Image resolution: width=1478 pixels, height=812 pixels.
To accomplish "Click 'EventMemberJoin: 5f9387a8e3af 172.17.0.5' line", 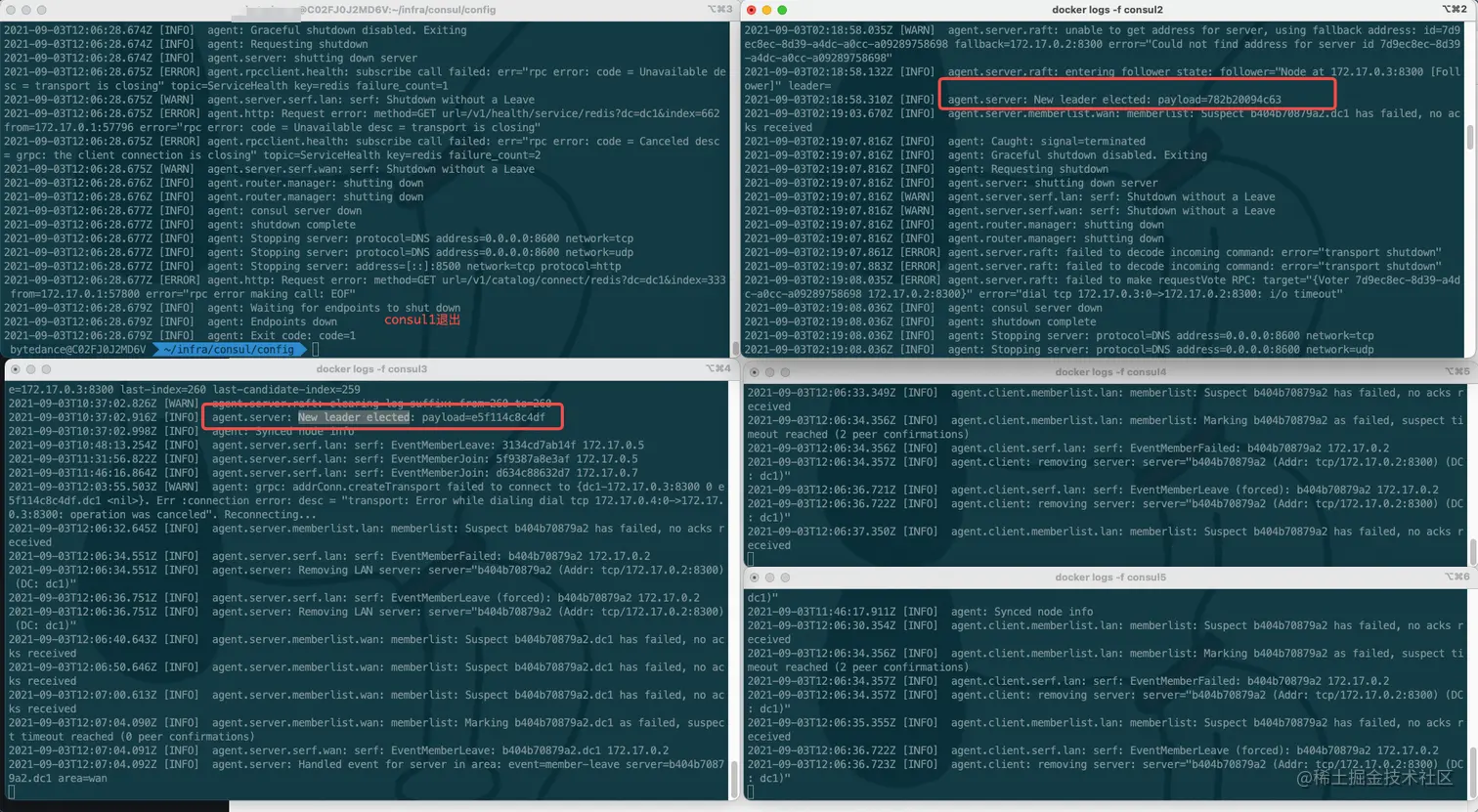I will tap(514, 458).
